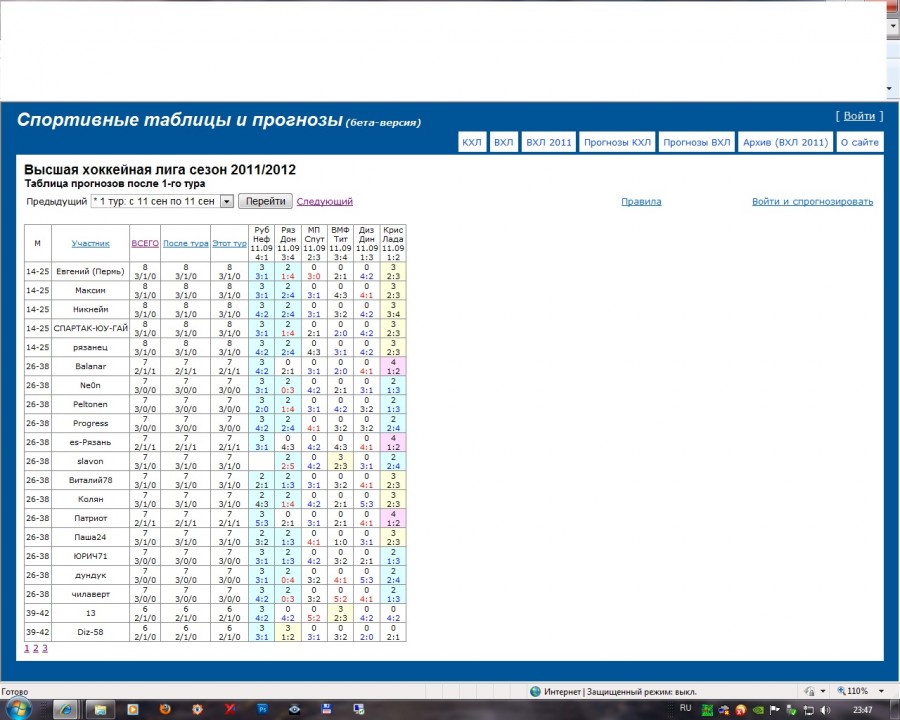Viewport: 900px width, 720px height.
Task: Switch to the ВХЛ 2011 tab
Action: click(x=549, y=142)
